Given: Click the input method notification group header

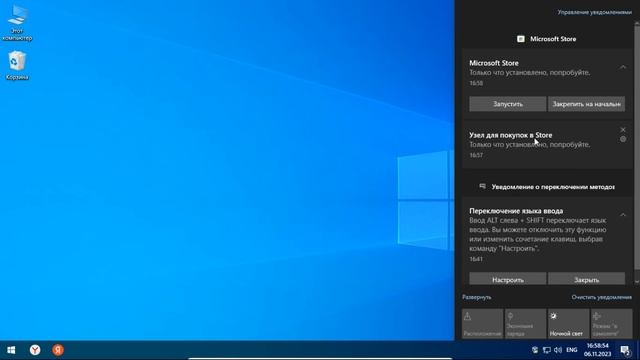Looking at the screenshot, I should (547, 187).
